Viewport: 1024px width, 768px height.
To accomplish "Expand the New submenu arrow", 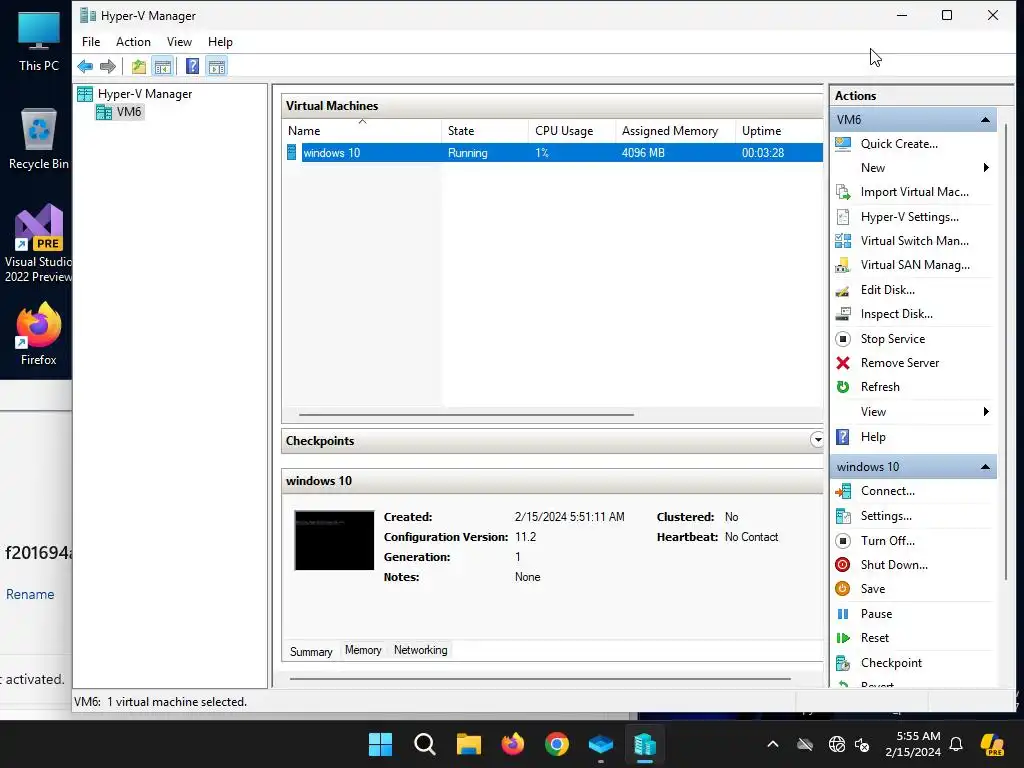I will pos(986,168).
